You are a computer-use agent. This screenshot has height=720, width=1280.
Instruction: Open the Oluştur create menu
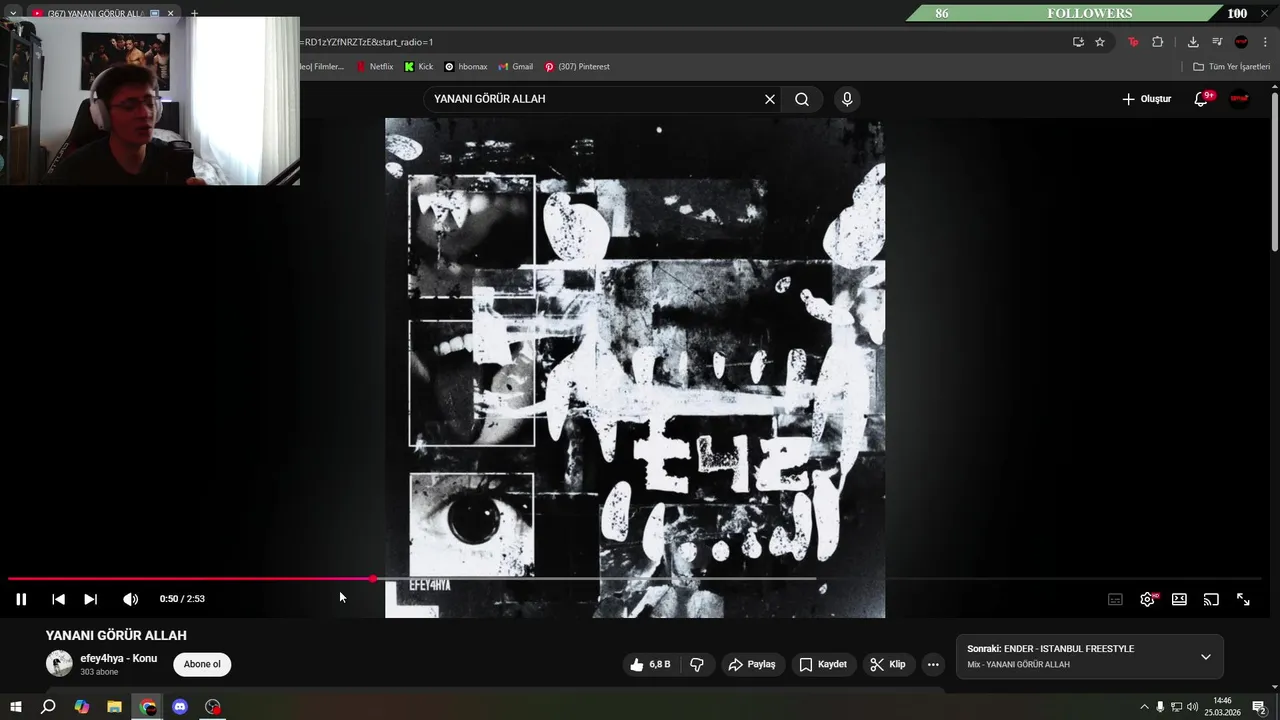(1146, 99)
